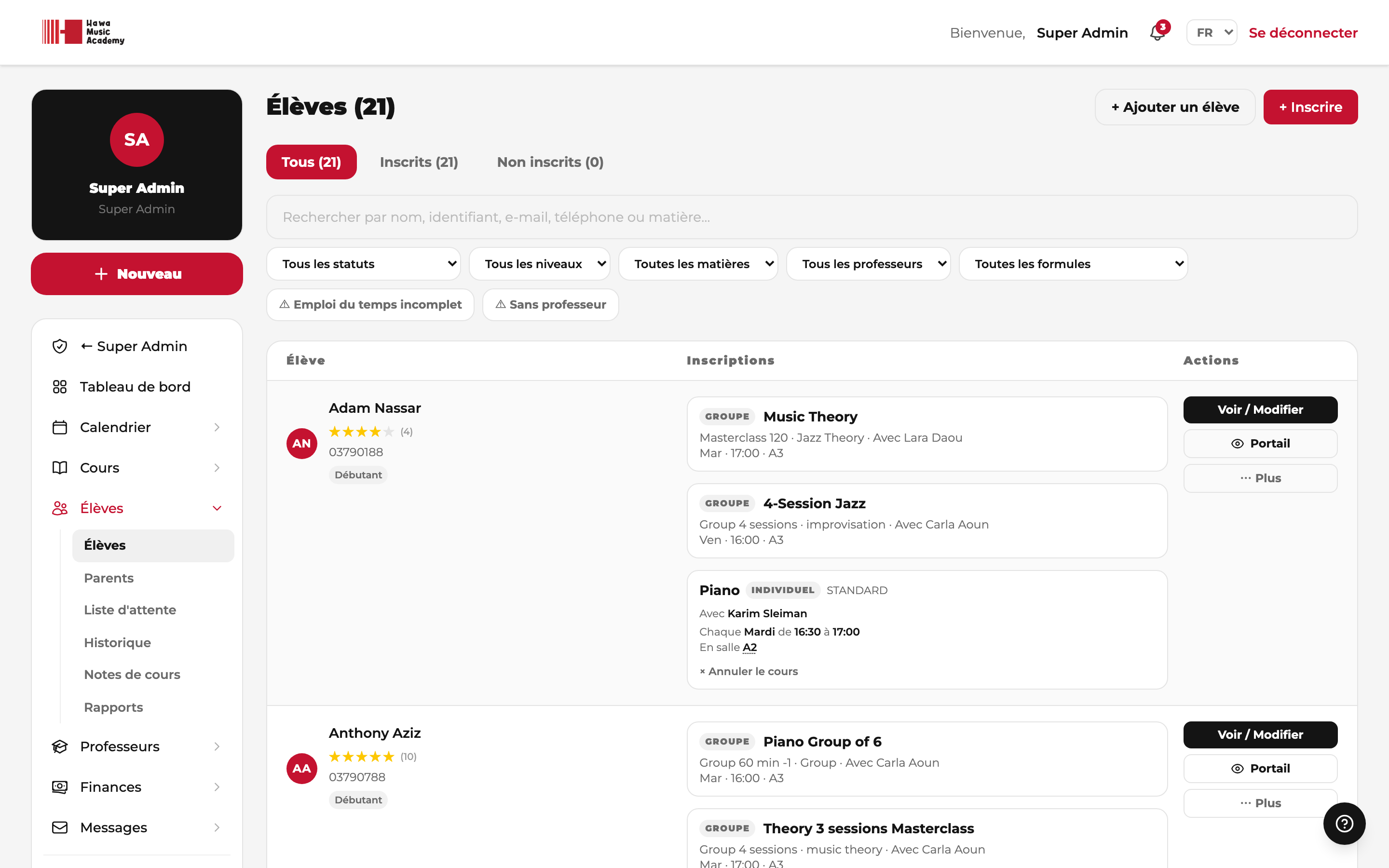Viewport: 1389px width, 868px height.
Task: Open the Piano Group of 6 card
Action: (x=927, y=759)
